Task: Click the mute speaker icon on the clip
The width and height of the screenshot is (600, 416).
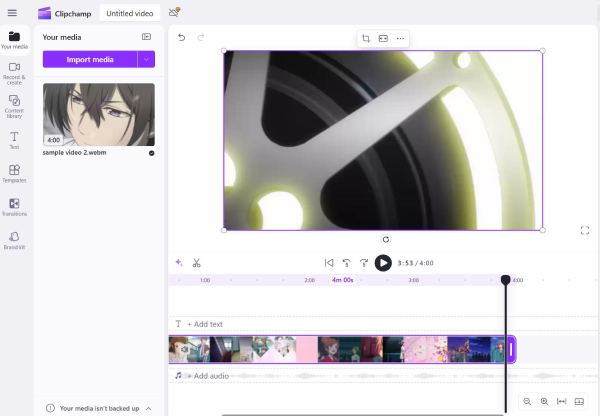Action: pos(184,349)
